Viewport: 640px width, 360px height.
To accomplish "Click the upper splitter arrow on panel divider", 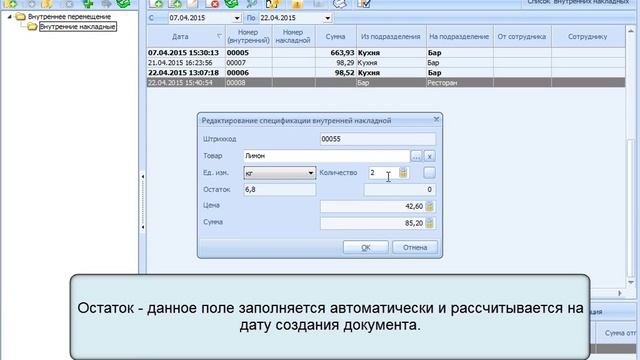I will [x=142, y=177].
